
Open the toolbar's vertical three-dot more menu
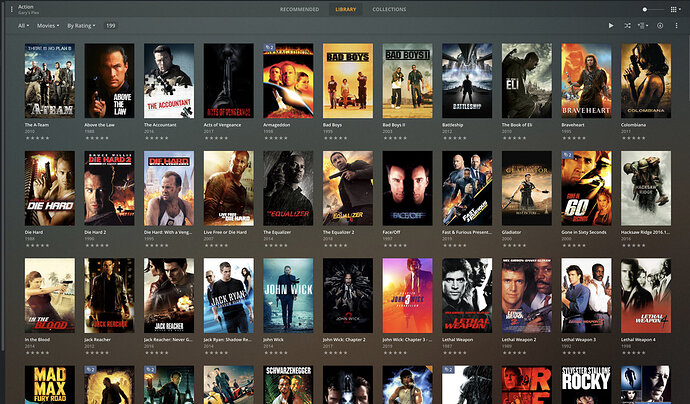click(676, 26)
